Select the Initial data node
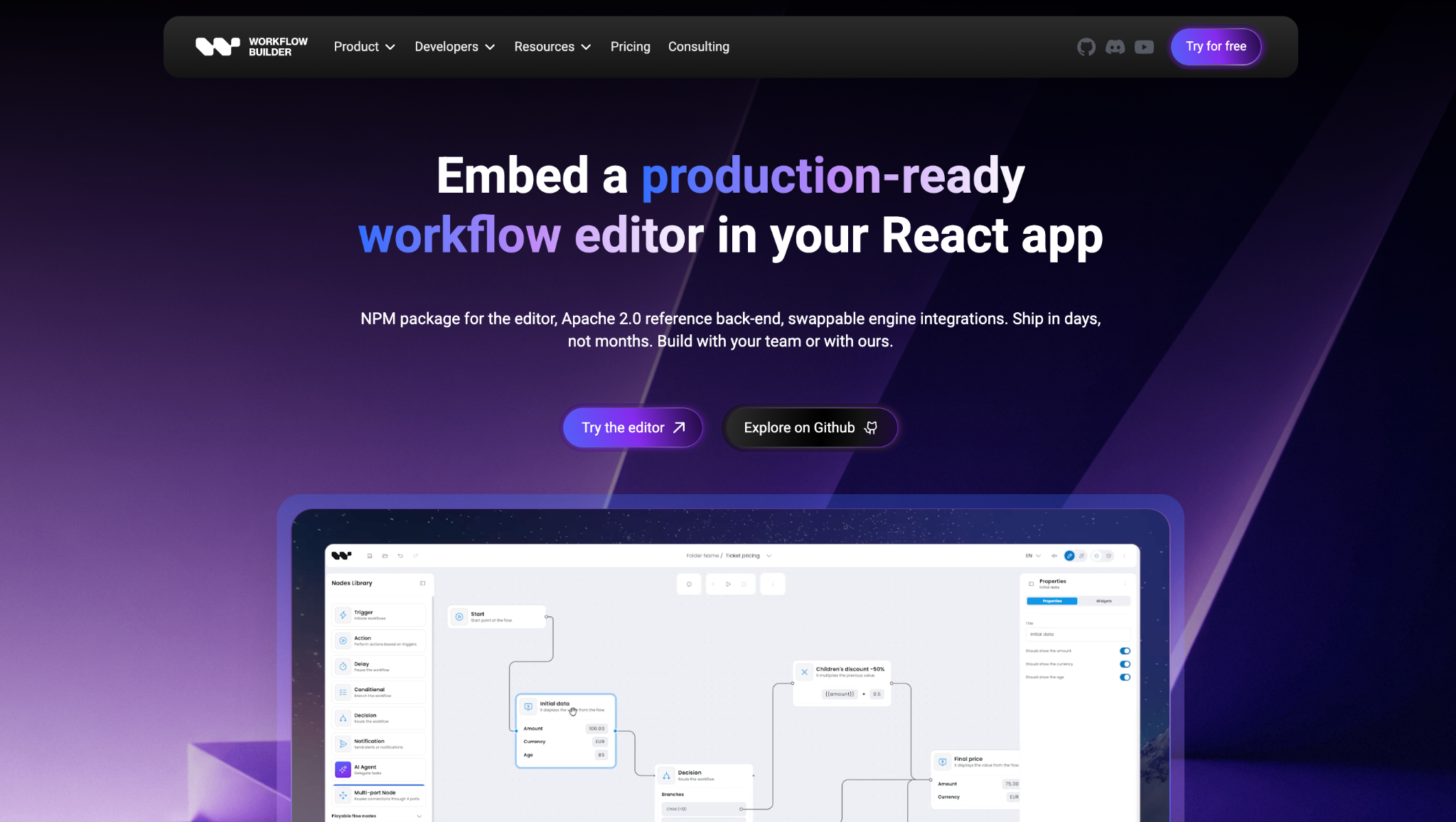Screen dimensions: 1456x822 pos(566,731)
